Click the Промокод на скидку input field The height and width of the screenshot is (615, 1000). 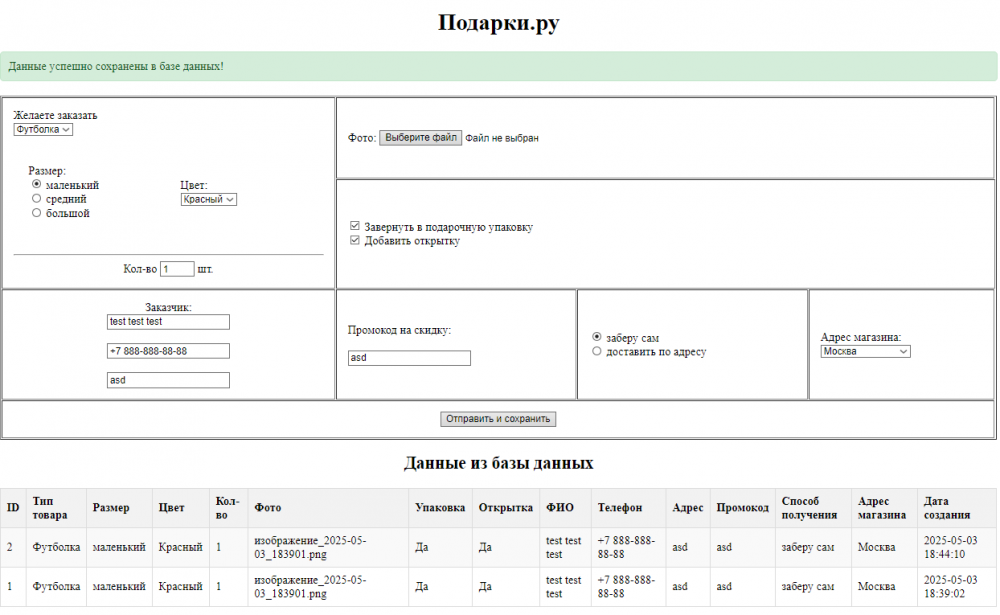(x=409, y=358)
